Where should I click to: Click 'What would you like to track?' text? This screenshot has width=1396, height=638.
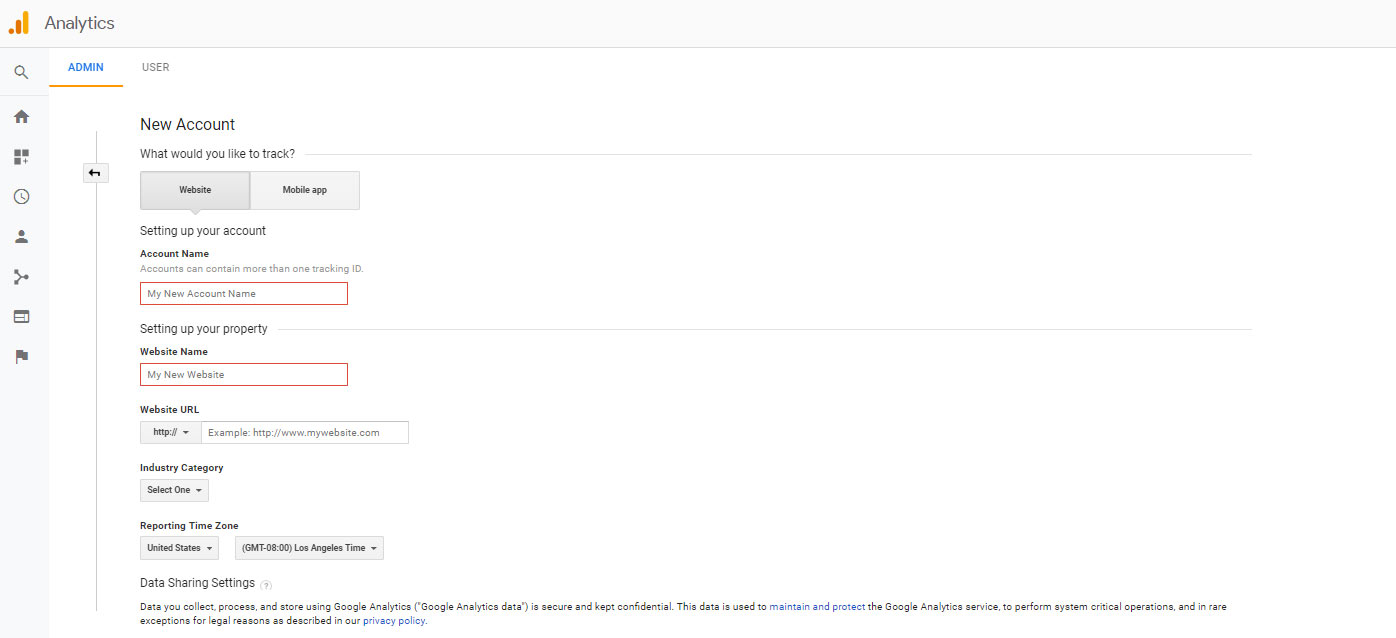click(217, 154)
